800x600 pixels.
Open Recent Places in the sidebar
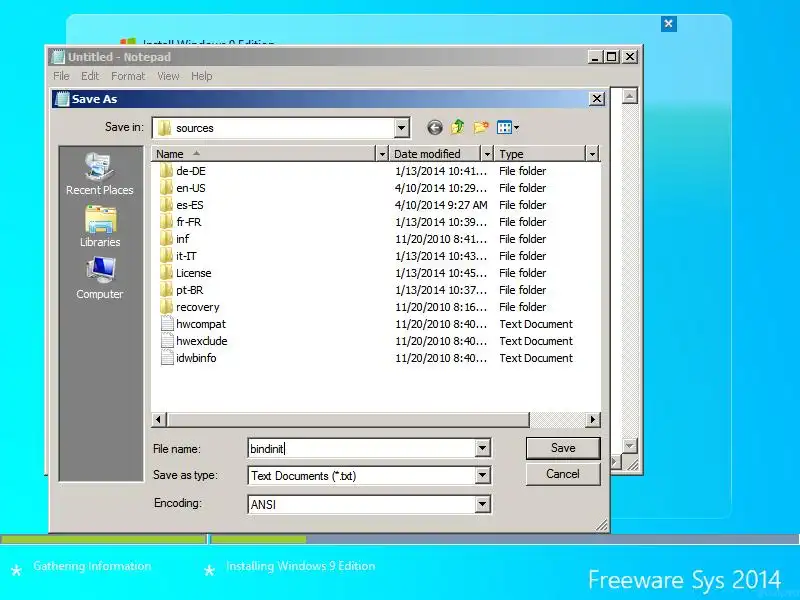point(99,174)
